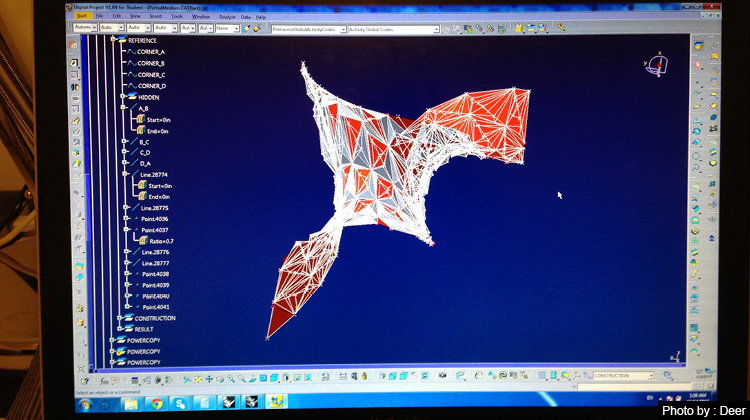Open the Analyze menu
750x420 pixels.
227,17
